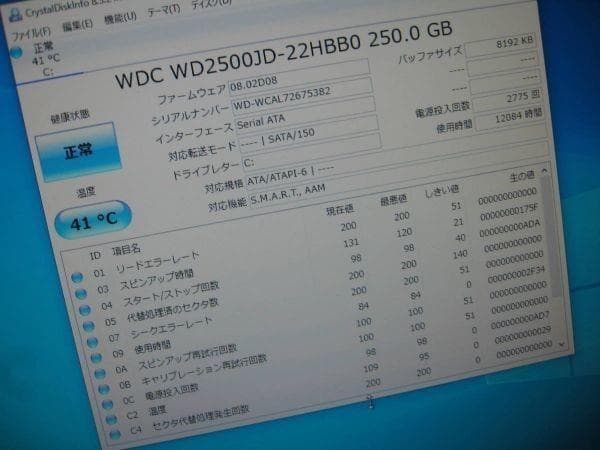This screenshot has height=450, width=600.
Task: Click the WDC WD2500JD-22HBB0 250.0 GB title
Action: (x=284, y=55)
